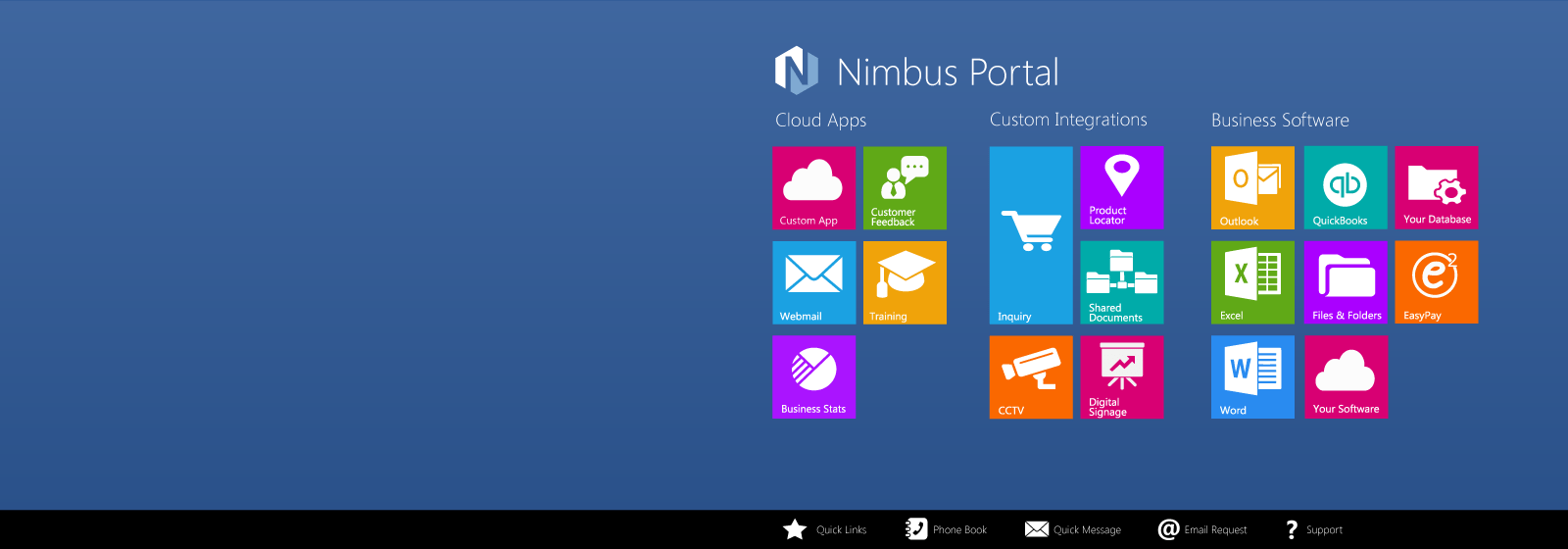Launch the EasyPay tile
Image resolution: width=1568 pixels, height=549 pixels.
1437,282
